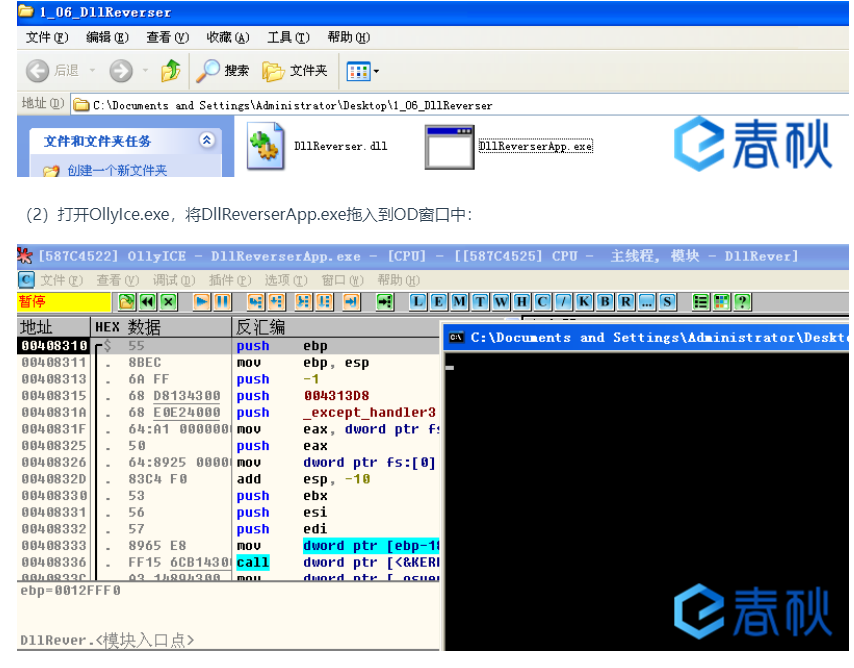Show the Executable modules window via E icon
Image resolution: width=854 pixels, height=668 pixels.
438,301
